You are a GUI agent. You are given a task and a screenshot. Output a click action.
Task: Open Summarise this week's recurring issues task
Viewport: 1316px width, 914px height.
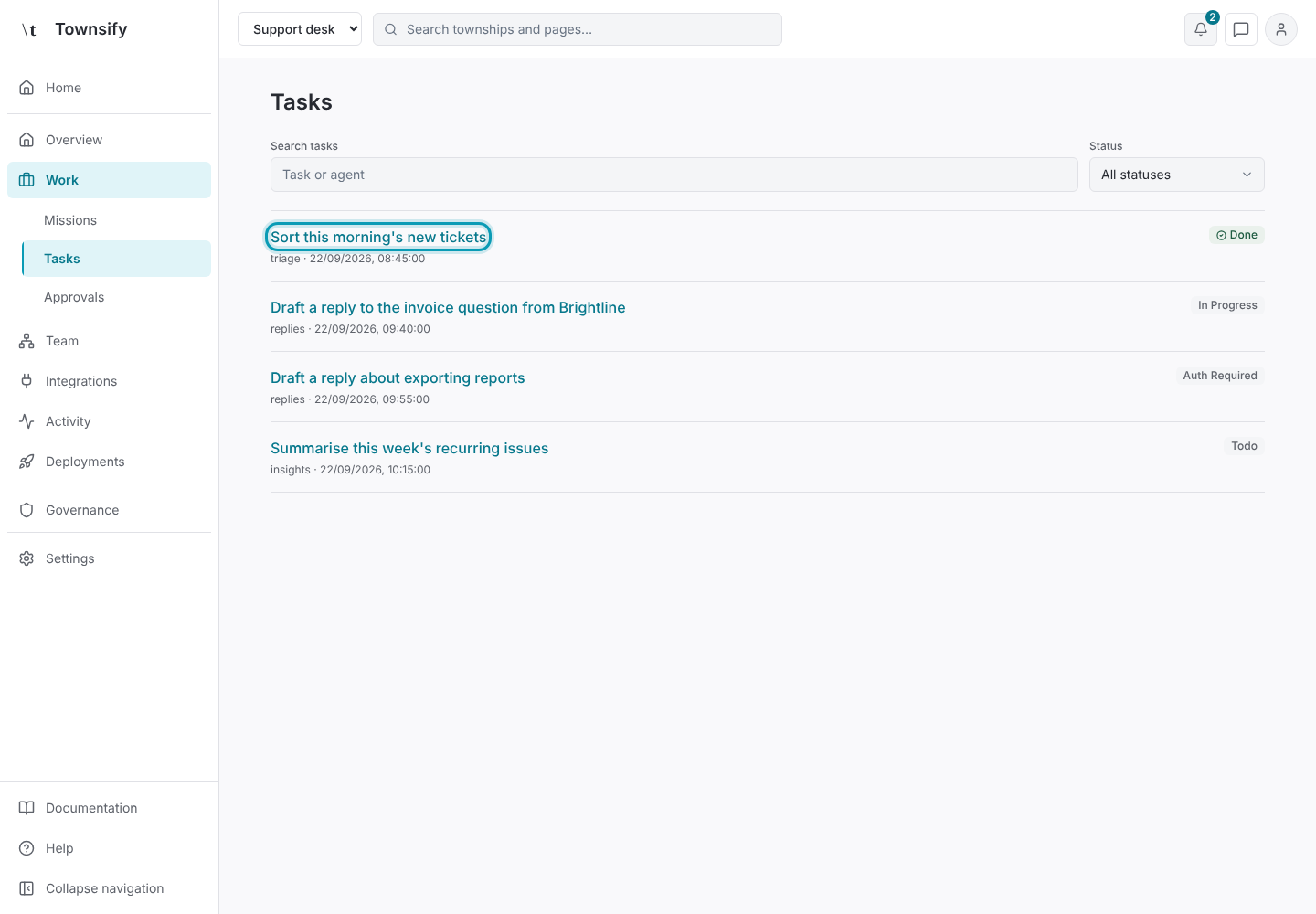(409, 448)
